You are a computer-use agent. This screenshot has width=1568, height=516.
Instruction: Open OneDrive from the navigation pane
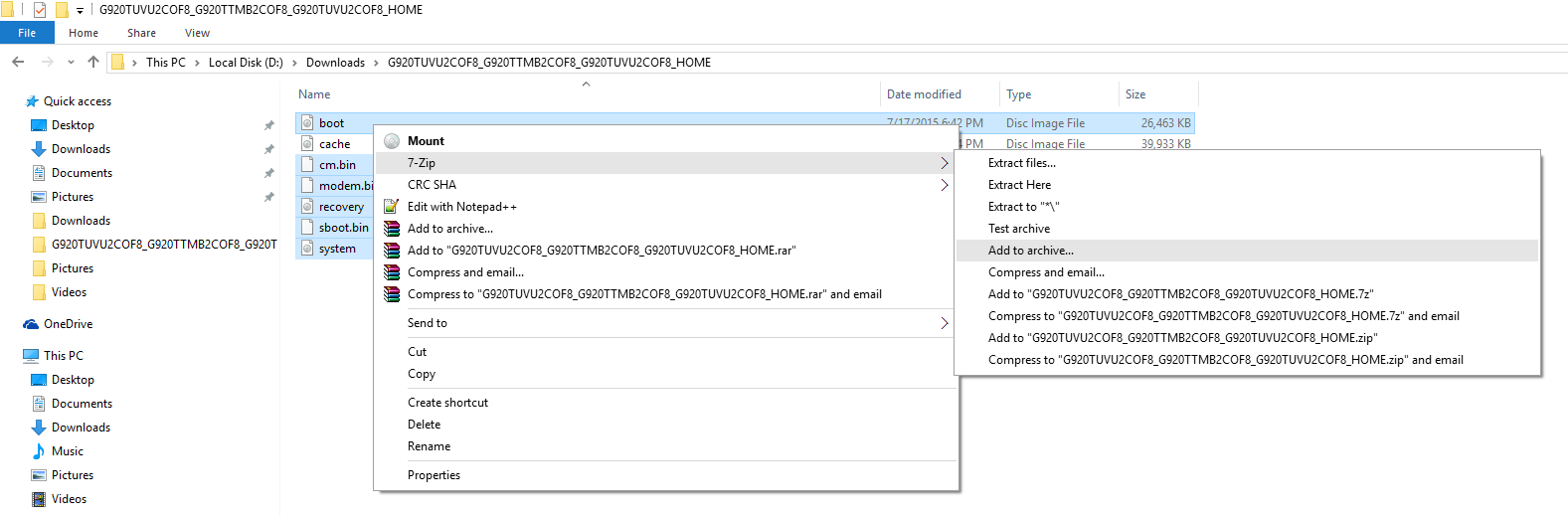pos(68,324)
